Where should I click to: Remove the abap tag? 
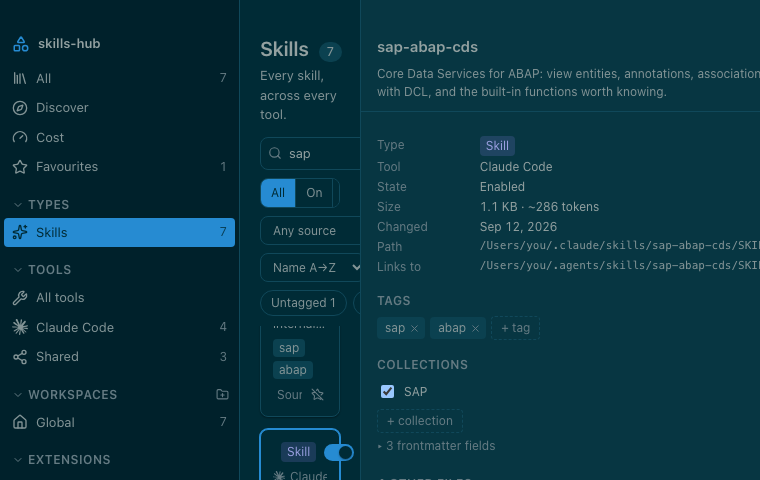click(x=475, y=328)
